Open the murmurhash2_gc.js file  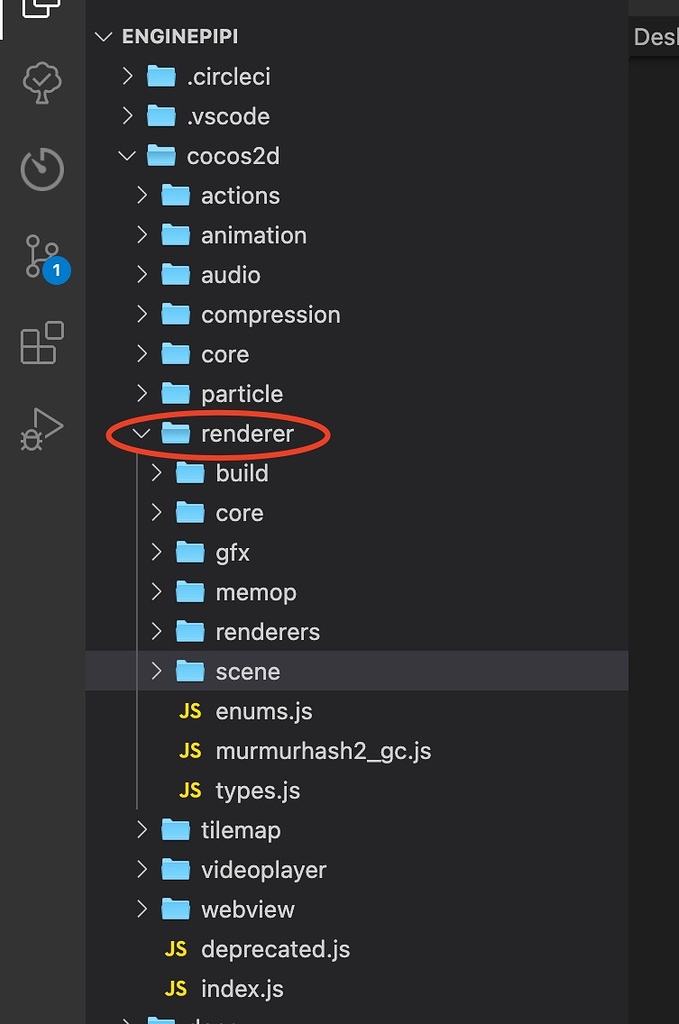(323, 751)
